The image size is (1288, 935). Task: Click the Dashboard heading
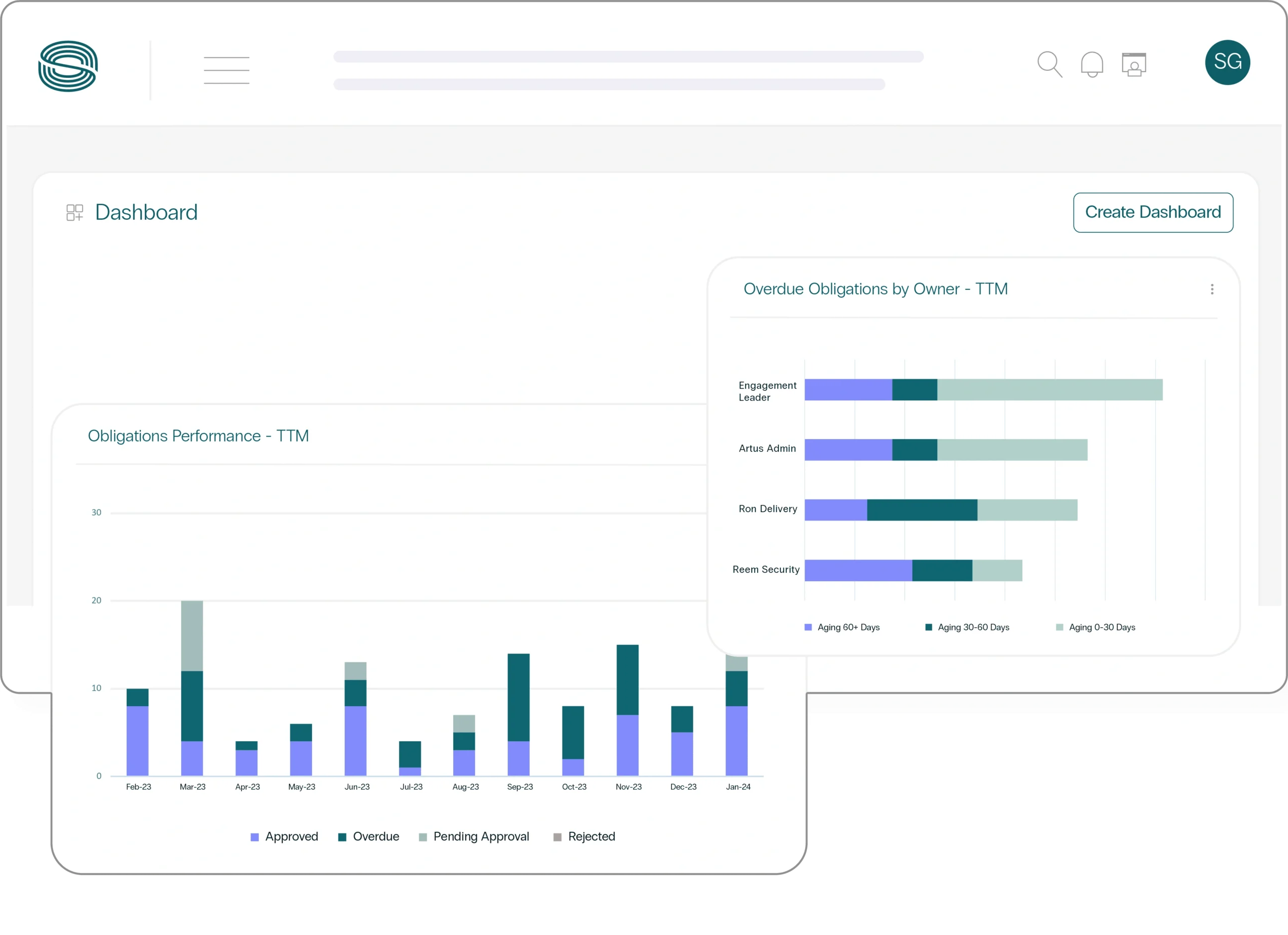coord(146,212)
